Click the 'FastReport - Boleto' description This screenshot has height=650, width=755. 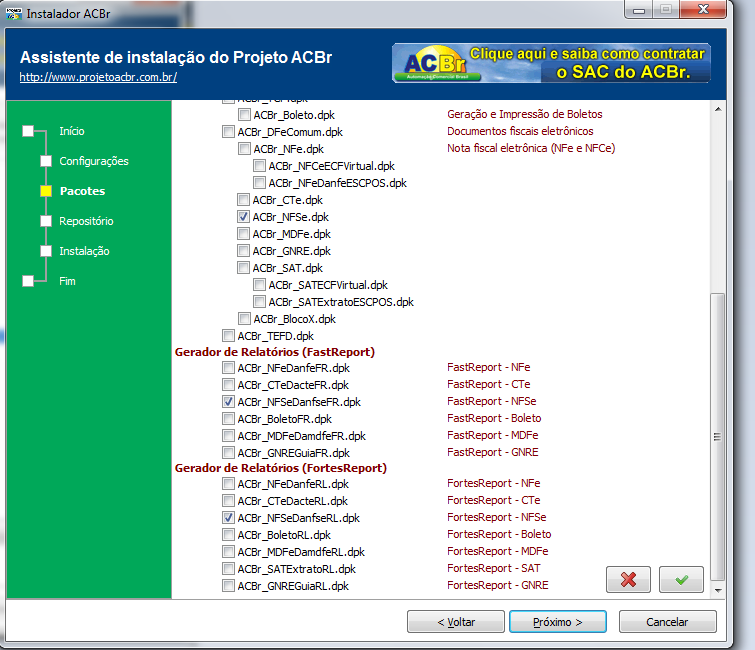[x=494, y=418]
